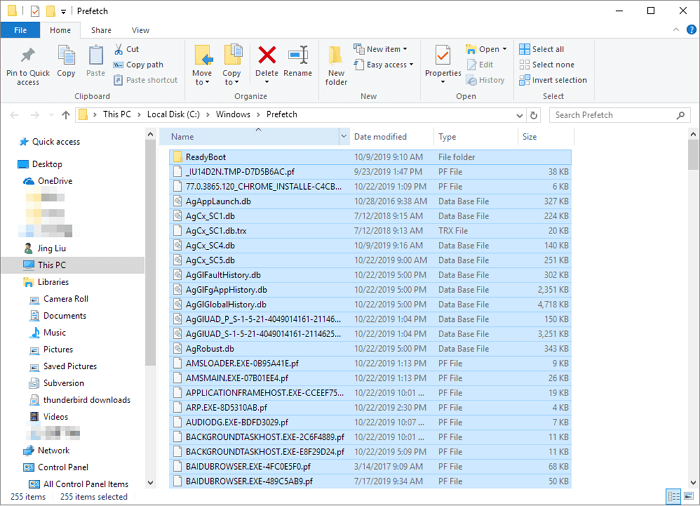
Task: Switch to the Share ribbon tab
Action: (101, 30)
